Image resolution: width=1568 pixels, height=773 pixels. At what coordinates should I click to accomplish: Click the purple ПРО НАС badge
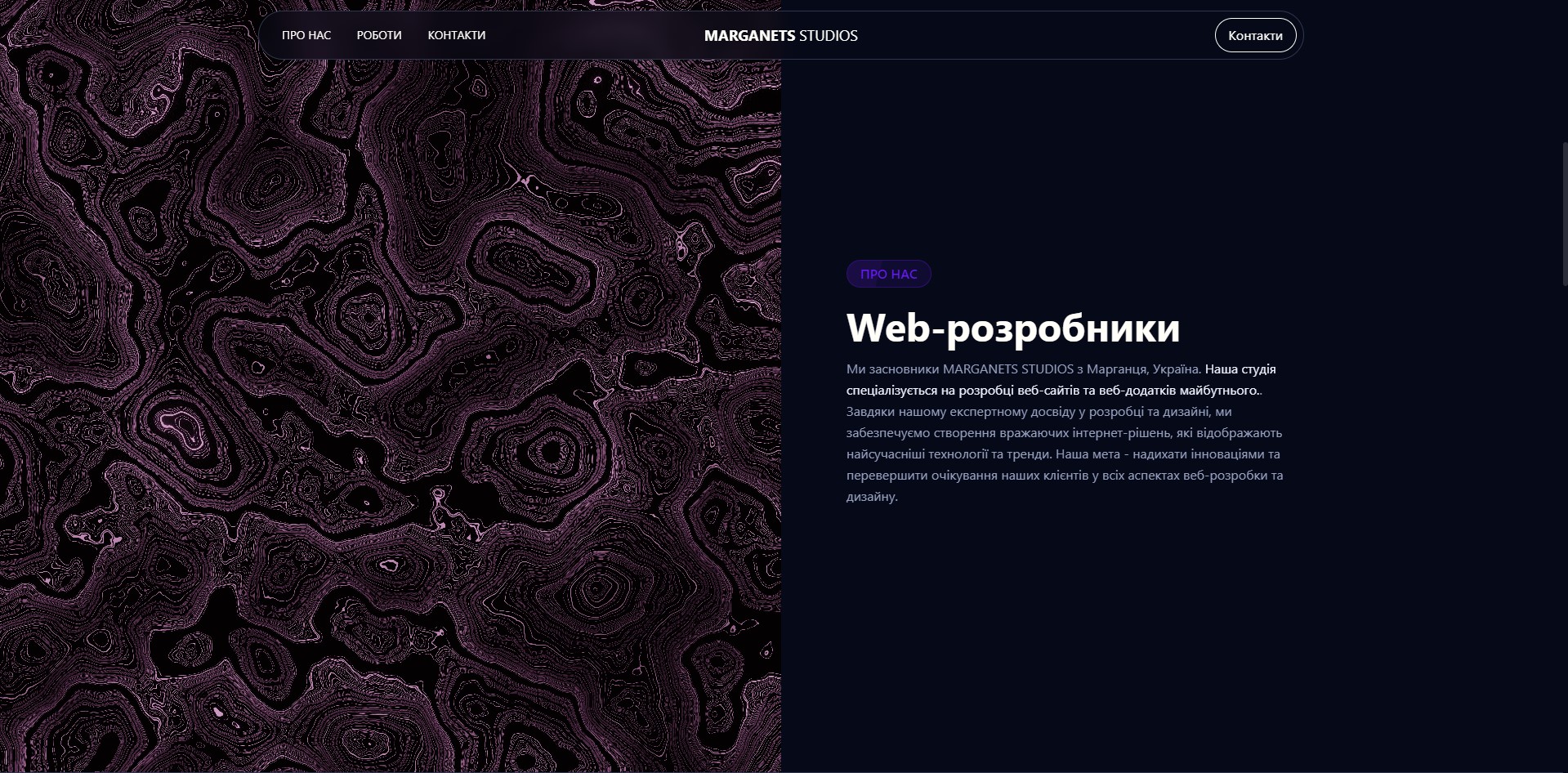(888, 274)
